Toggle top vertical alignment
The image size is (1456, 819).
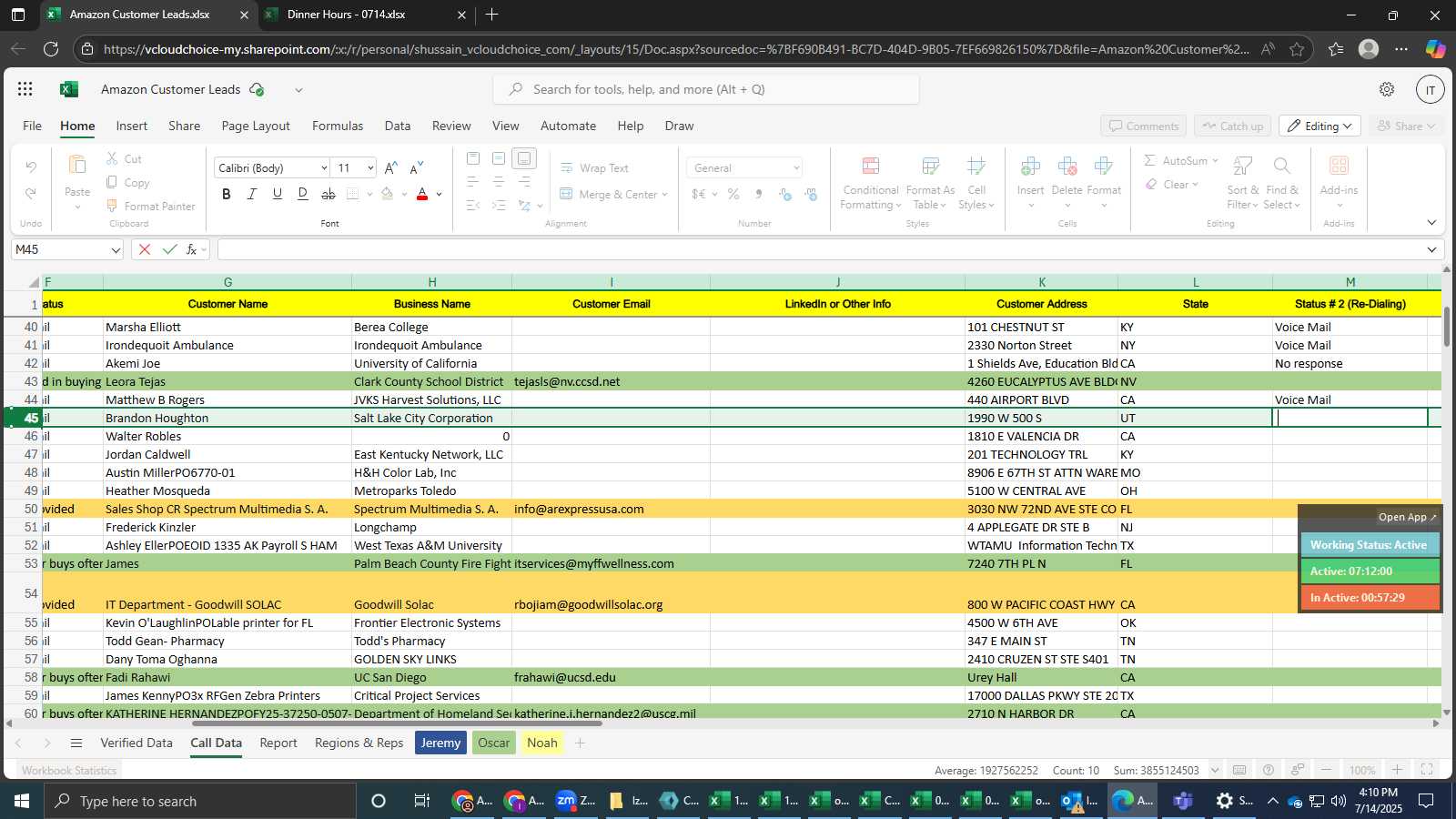click(473, 158)
